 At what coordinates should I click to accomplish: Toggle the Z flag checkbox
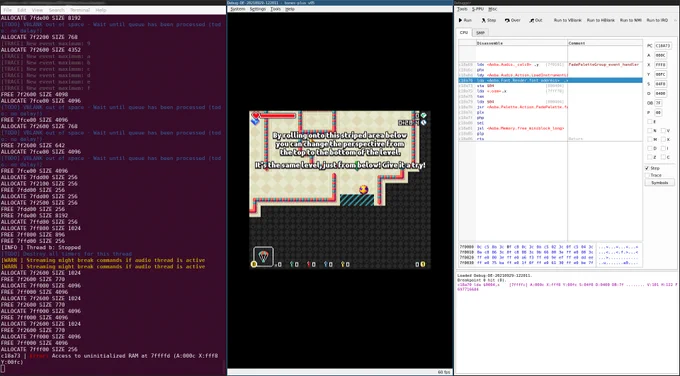(x=650, y=157)
